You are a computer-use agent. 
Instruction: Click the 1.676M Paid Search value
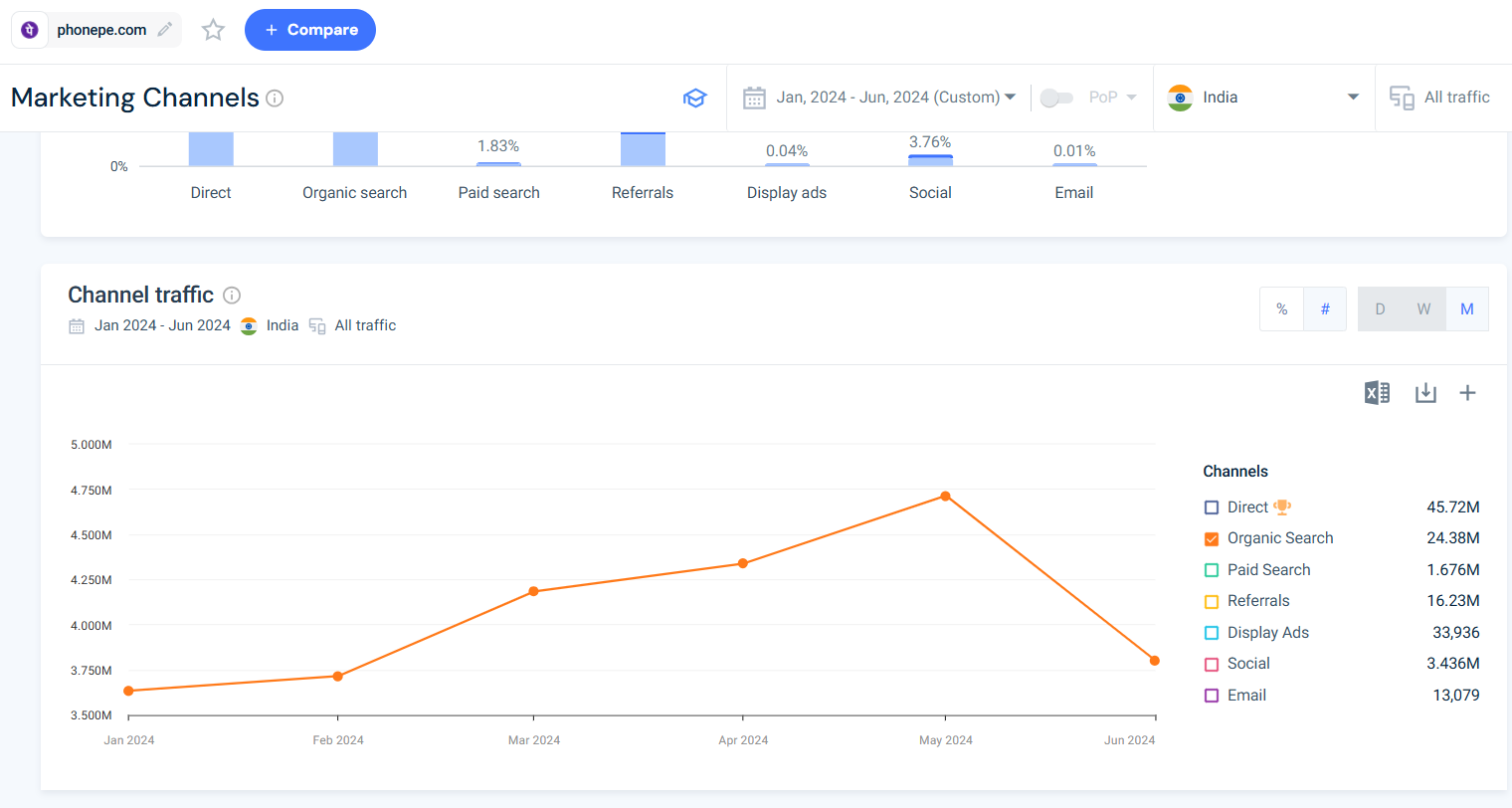coord(1453,570)
